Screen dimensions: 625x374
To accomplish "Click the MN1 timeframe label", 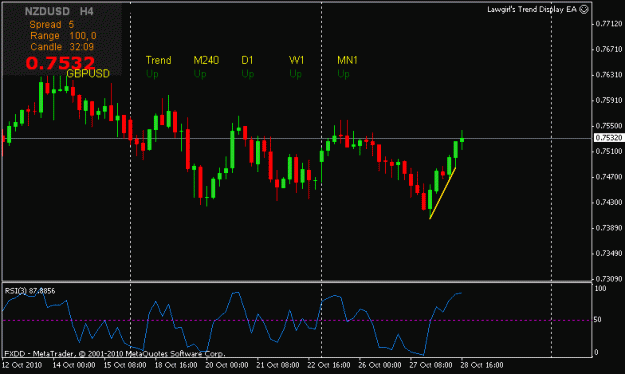I will 347,60.
